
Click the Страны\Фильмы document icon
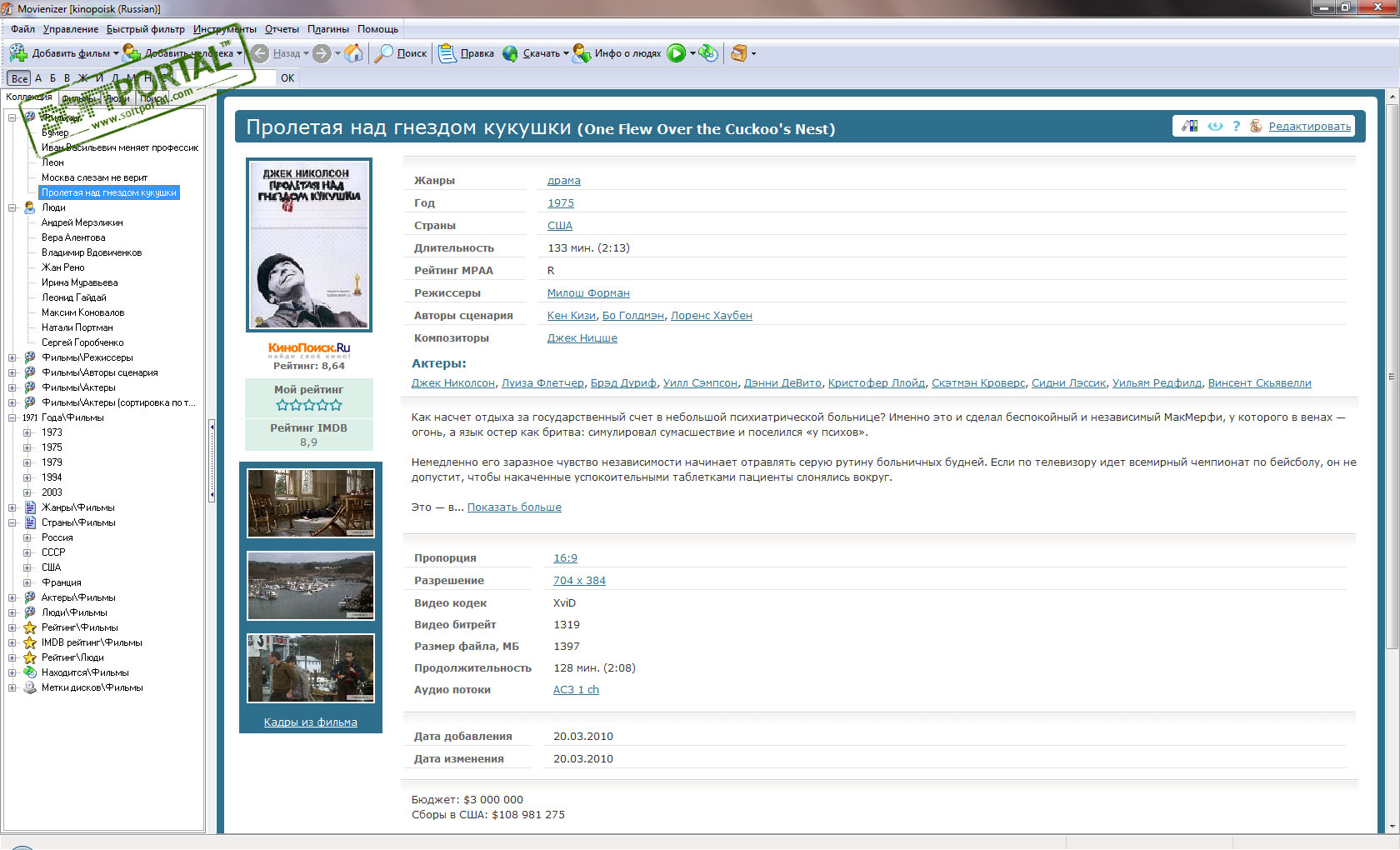click(30, 522)
